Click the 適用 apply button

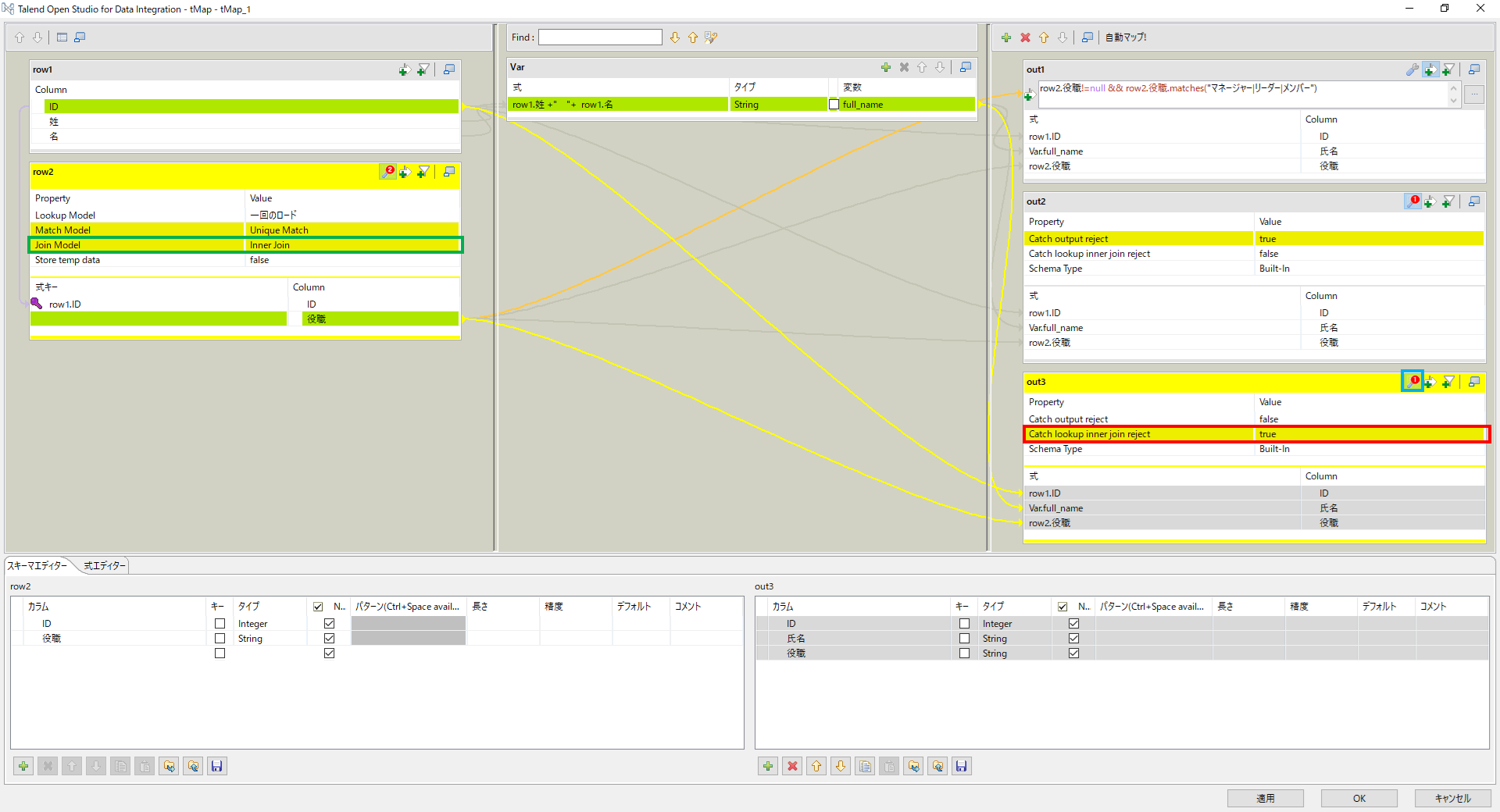1266,798
